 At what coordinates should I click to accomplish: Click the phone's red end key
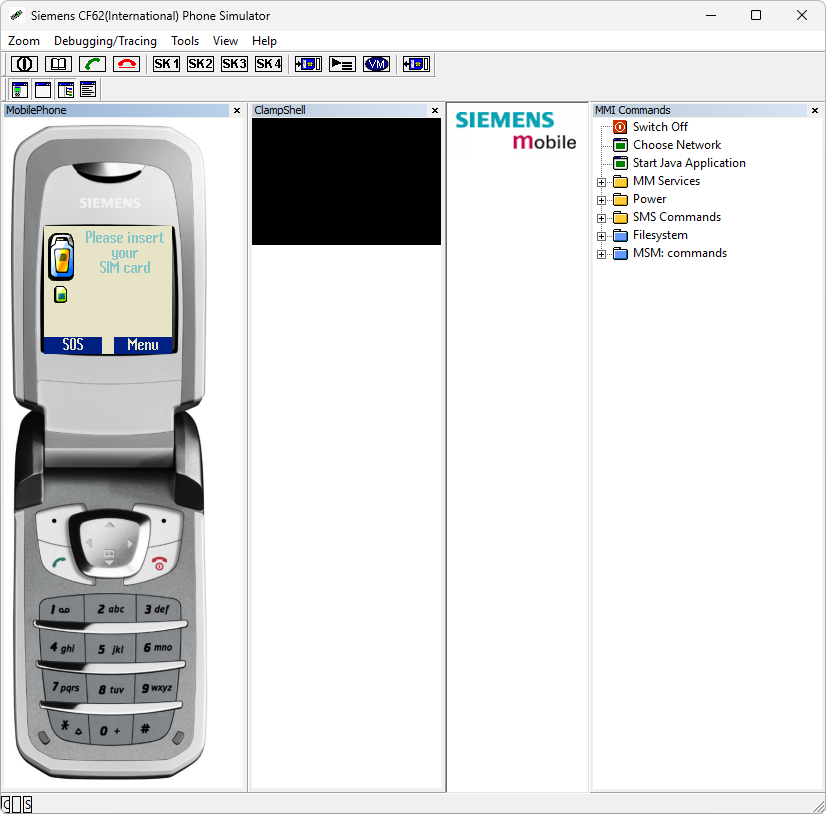pos(158,563)
